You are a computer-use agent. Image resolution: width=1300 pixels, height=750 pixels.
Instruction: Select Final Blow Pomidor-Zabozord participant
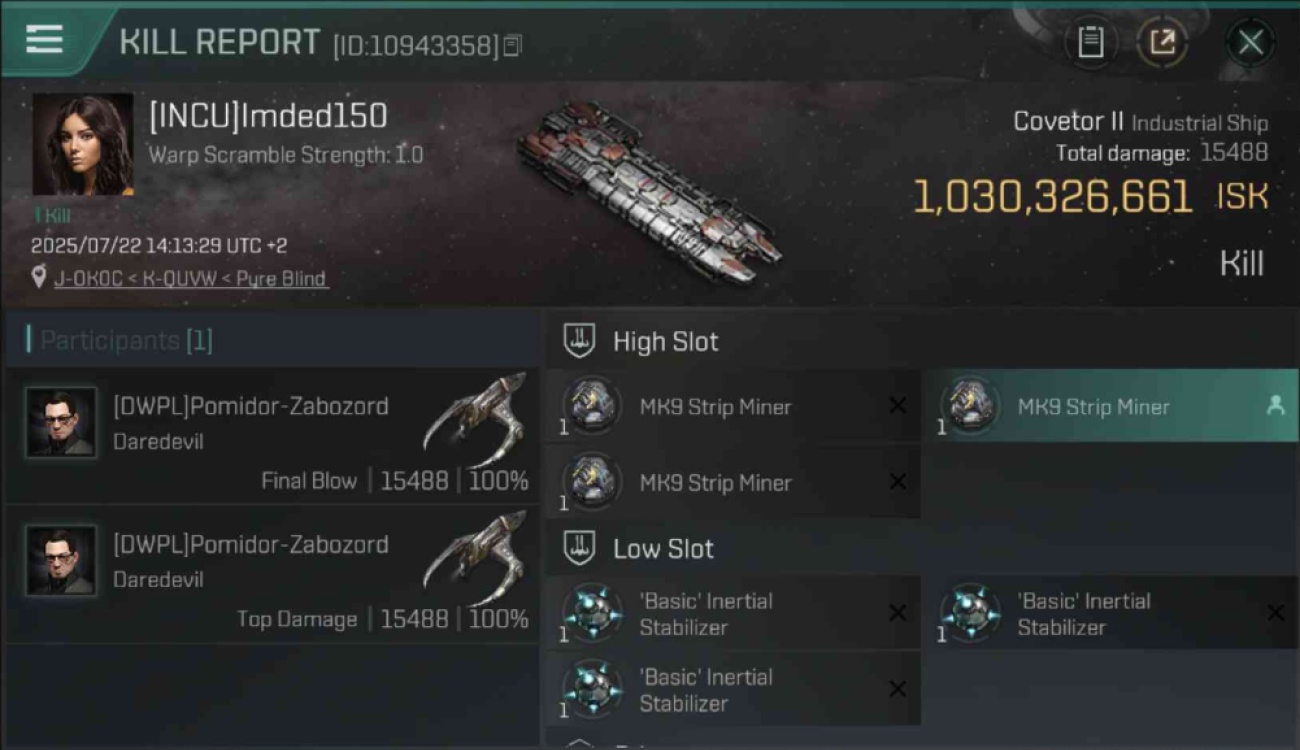tap(272, 436)
